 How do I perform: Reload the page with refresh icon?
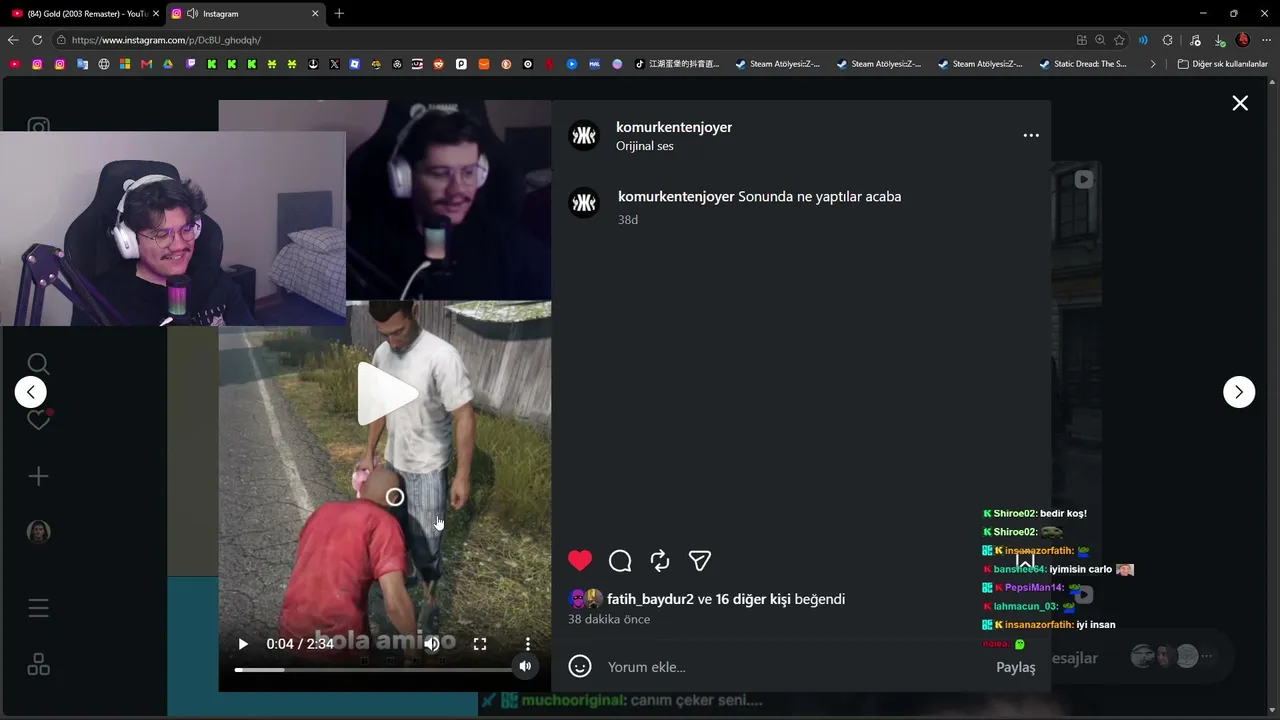click(37, 40)
